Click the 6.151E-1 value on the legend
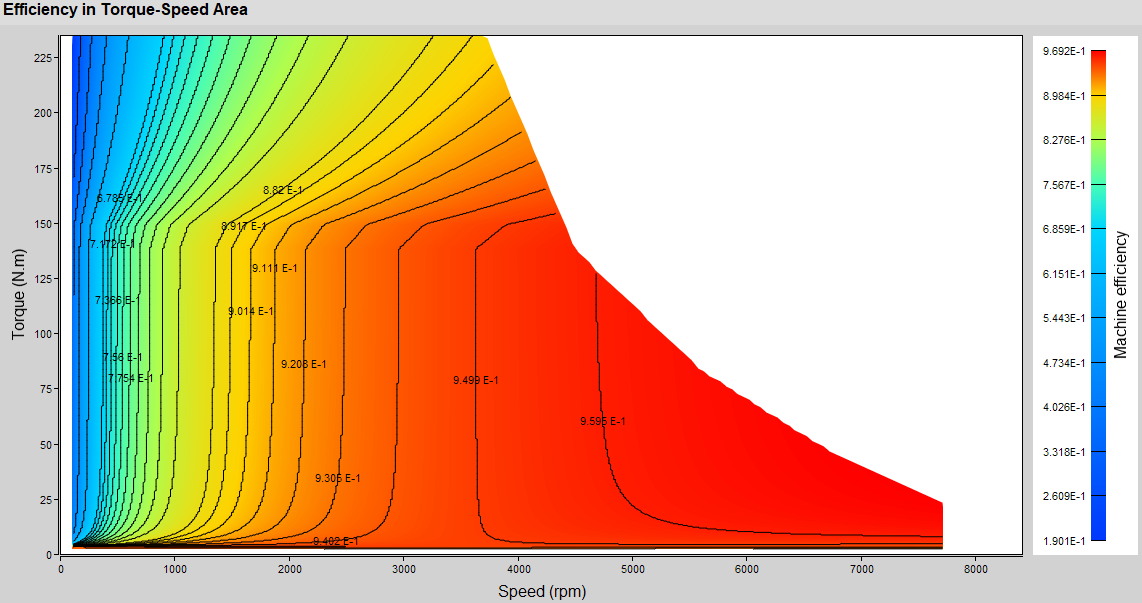The height and width of the screenshot is (603, 1142). tap(1064, 274)
